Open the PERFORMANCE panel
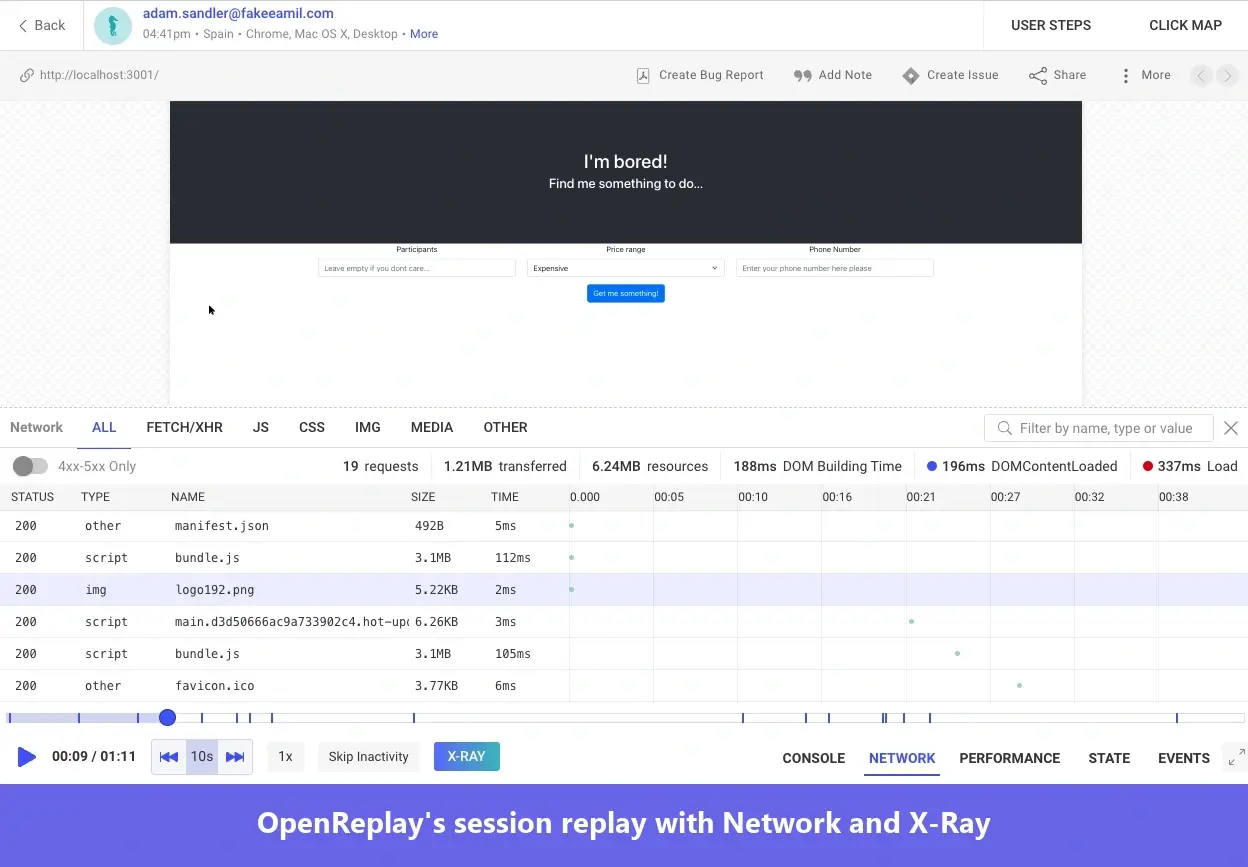The image size is (1248, 867). pyautogui.click(x=1010, y=758)
